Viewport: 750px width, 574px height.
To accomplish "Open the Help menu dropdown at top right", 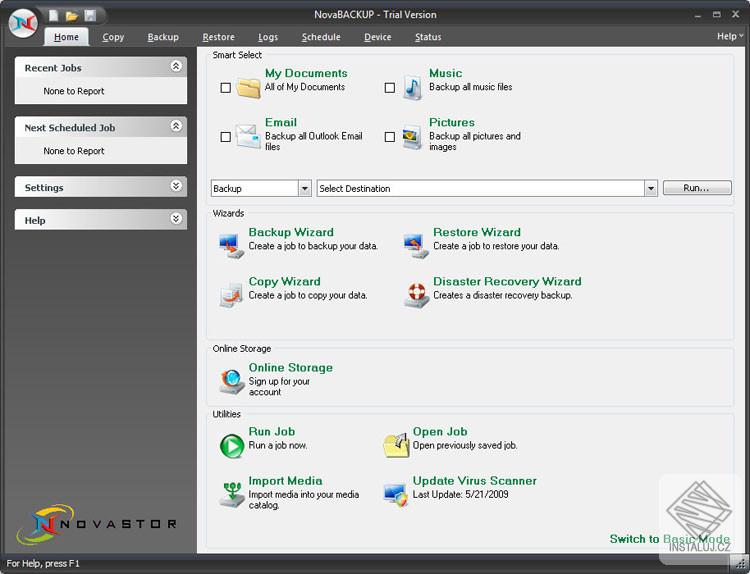I will click(730, 36).
